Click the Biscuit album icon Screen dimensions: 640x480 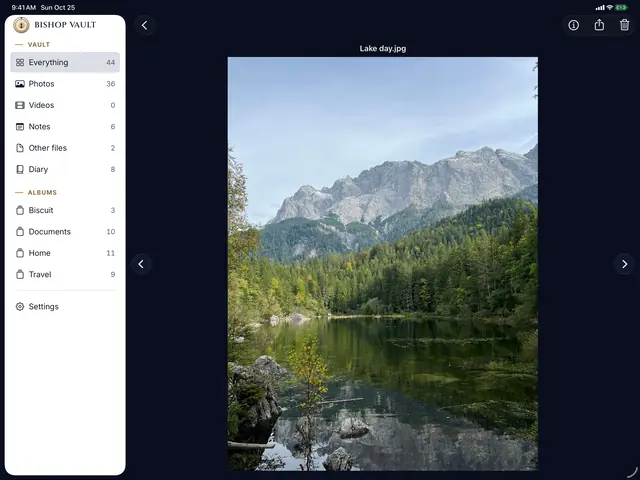click(x=20, y=210)
